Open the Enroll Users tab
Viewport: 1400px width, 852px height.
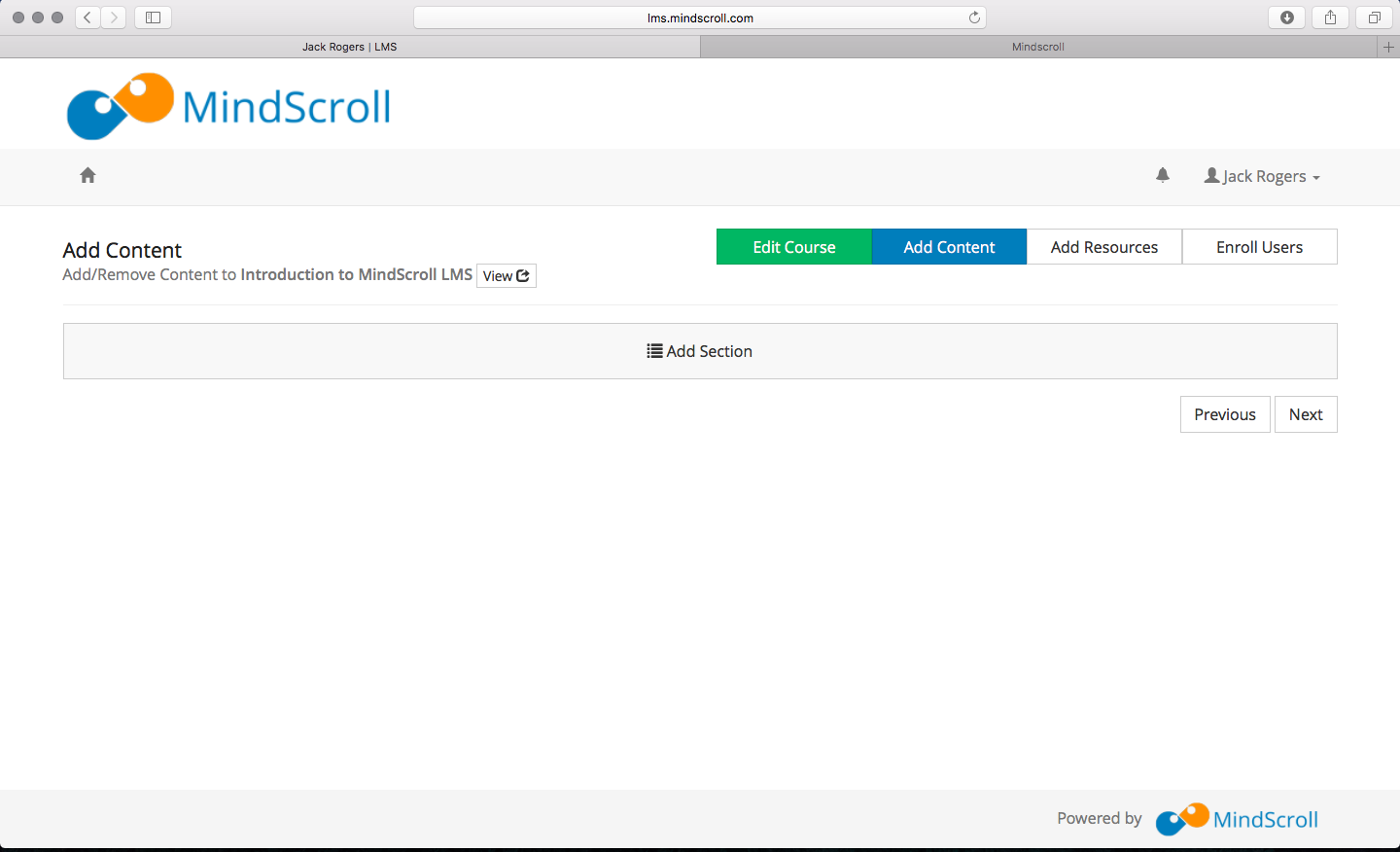click(1259, 247)
